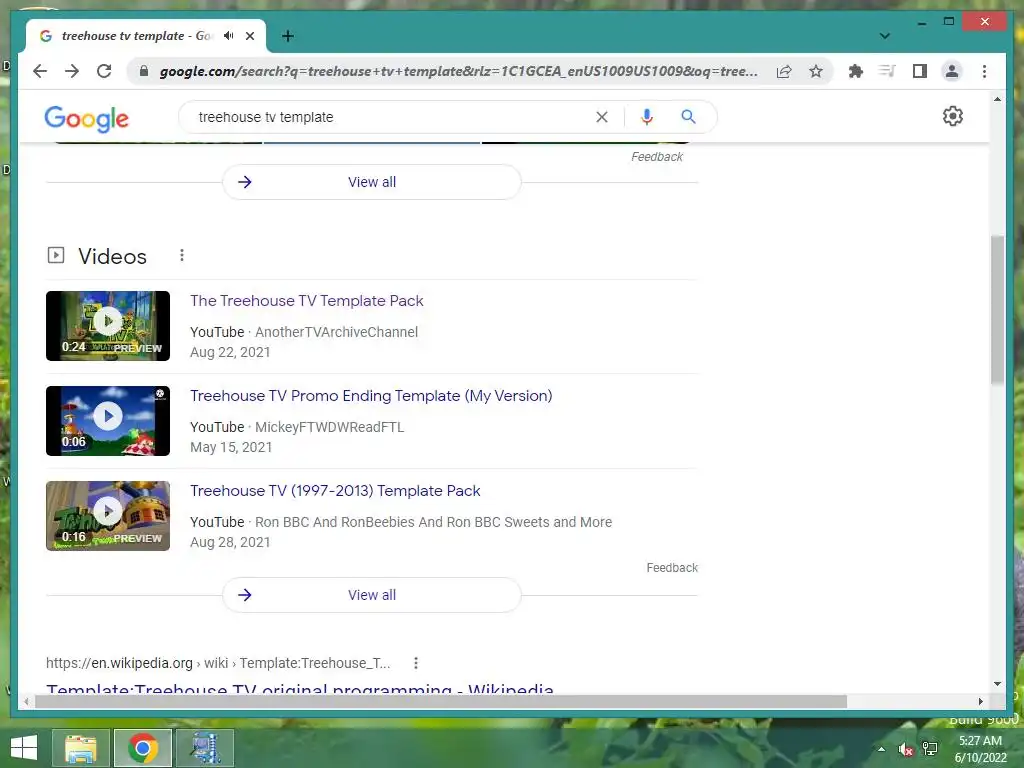Open Videos section more options
Image resolution: width=1024 pixels, height=768 pixels.
point(182,255)
